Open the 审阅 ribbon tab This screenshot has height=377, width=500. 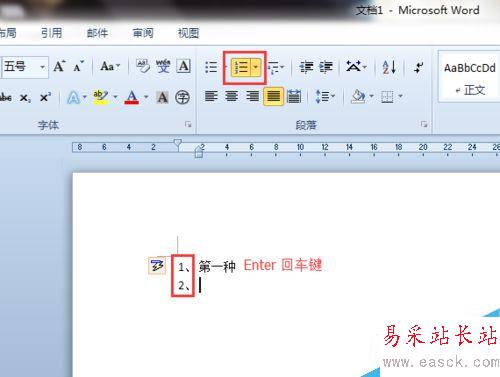click(143, 33)
